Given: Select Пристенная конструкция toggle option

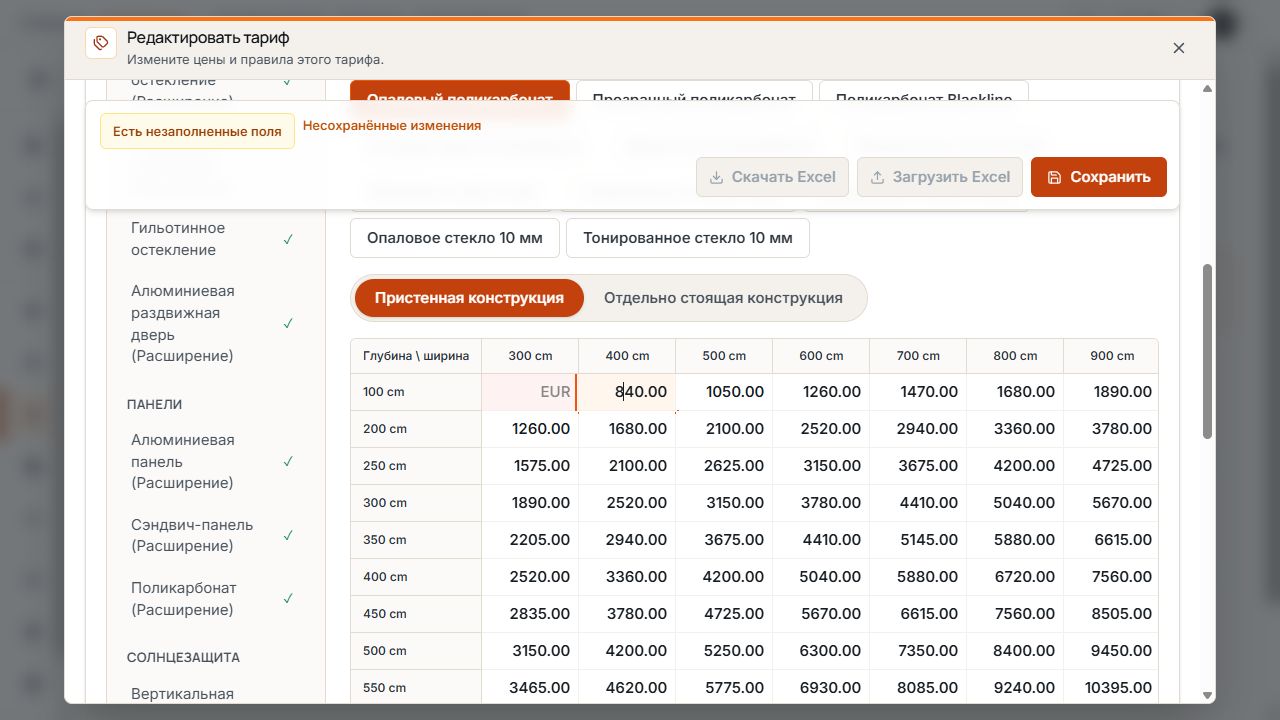Looking at the screenshot, I should coord(469,298).
